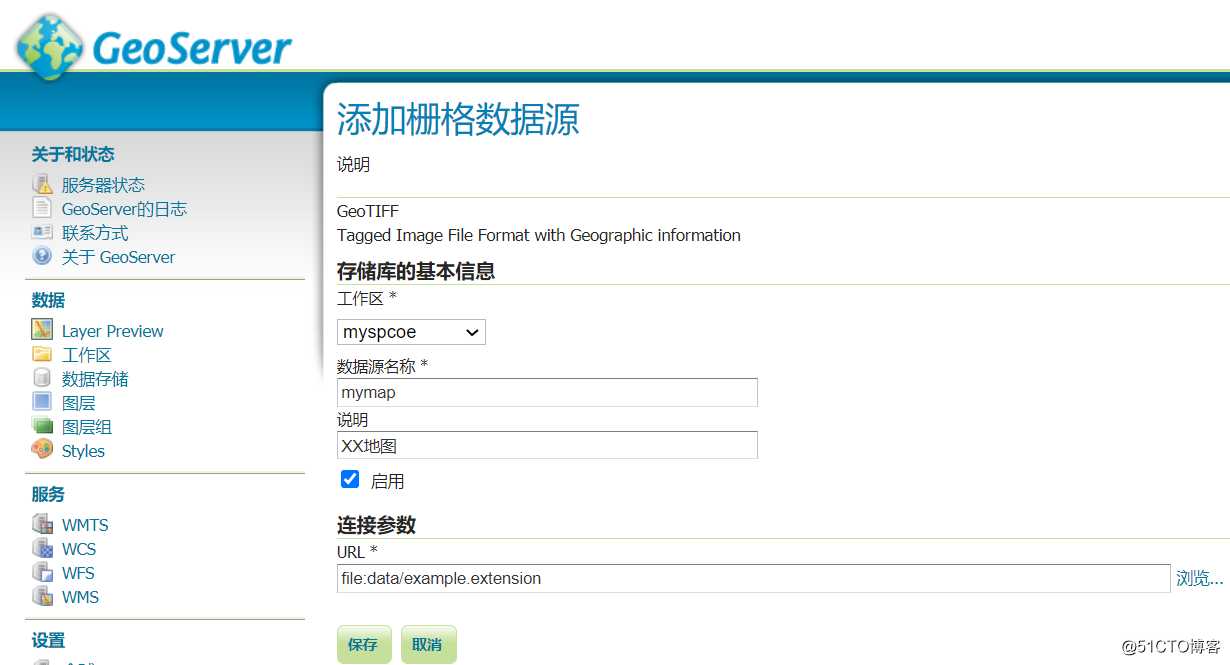Click the 数据存储 database icon
Screen dimensions: 1230x665
click(42, 378)
